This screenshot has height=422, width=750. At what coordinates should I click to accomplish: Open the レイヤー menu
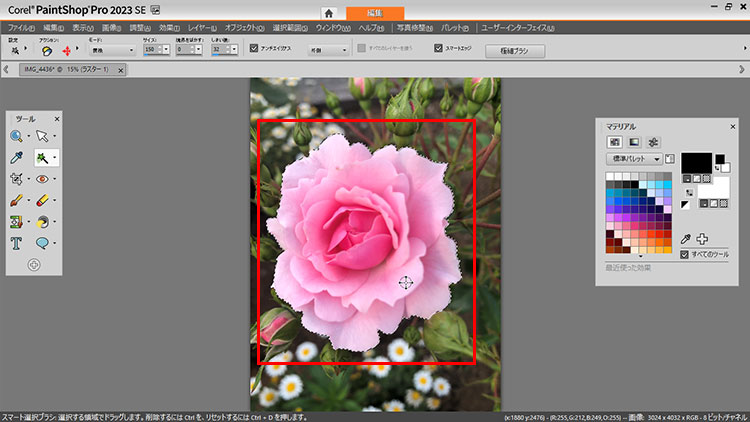[x=201, y=27]
